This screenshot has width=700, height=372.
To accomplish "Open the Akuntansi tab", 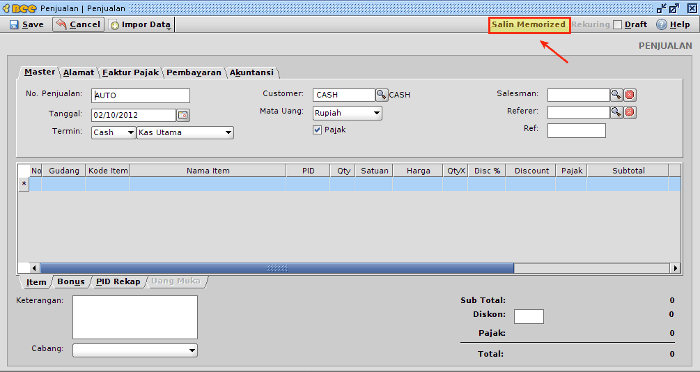I will pyautogui.click(x=251, y=72).
